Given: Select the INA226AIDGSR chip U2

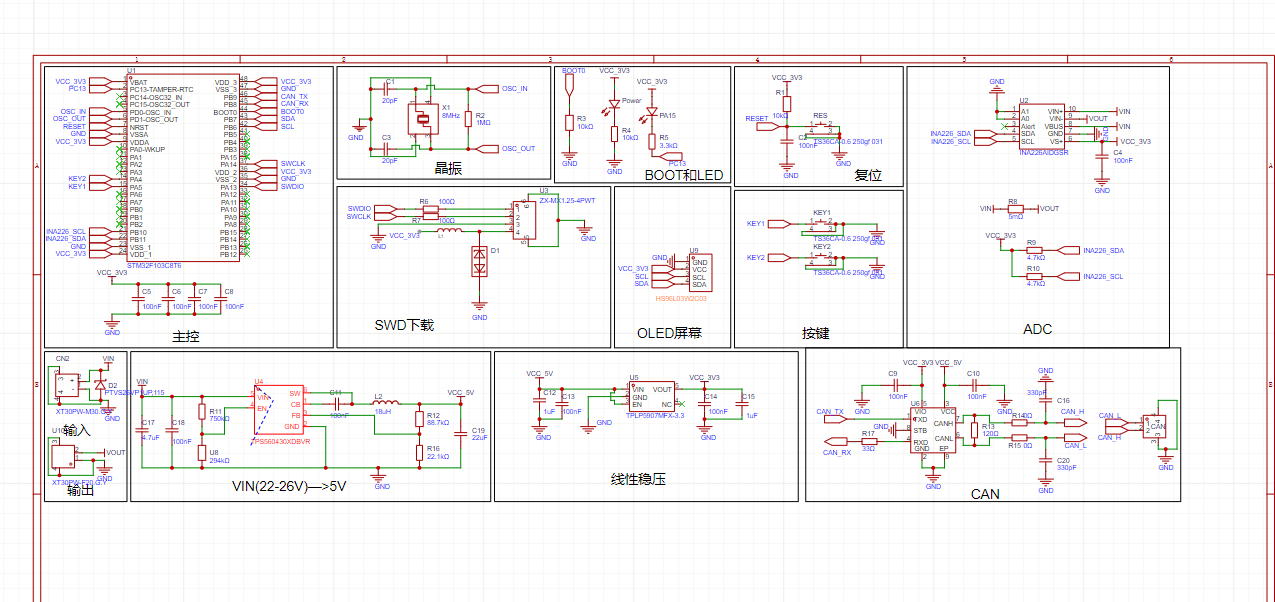Looking at the screenshot, I should (x=1042, y=125).
